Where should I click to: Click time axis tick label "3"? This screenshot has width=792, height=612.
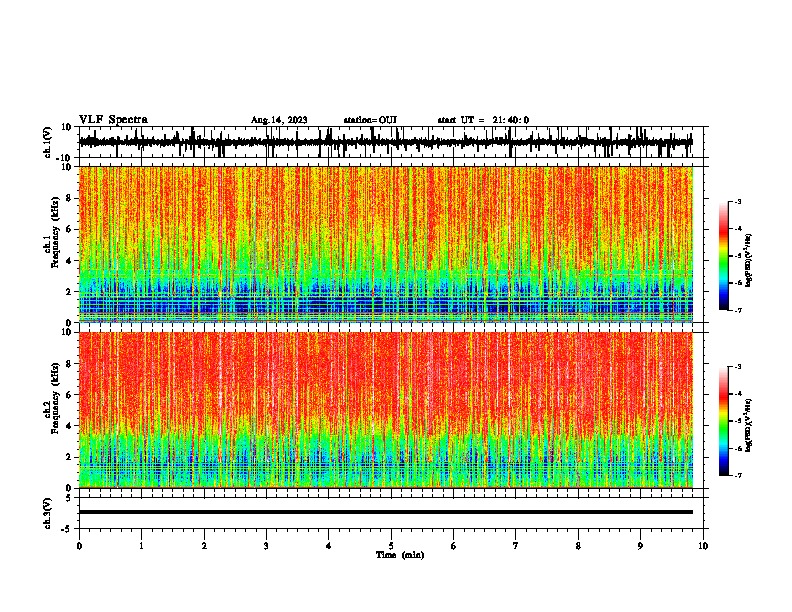pos(266,546)
